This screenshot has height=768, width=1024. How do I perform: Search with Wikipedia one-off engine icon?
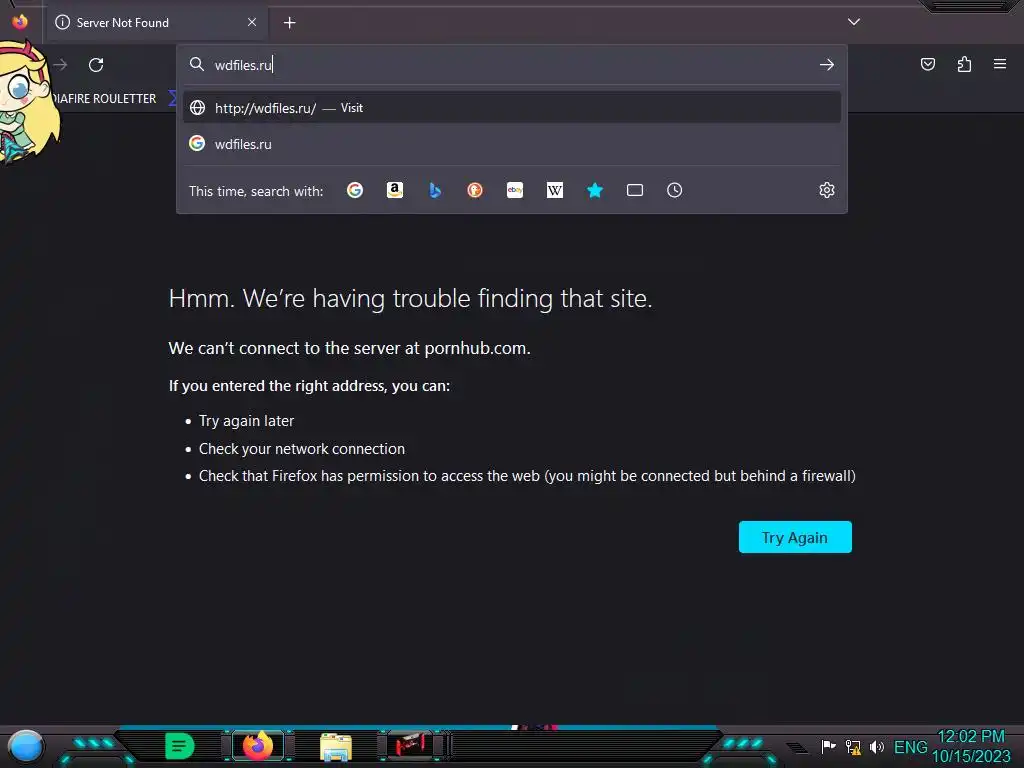(x=554, y=190)
